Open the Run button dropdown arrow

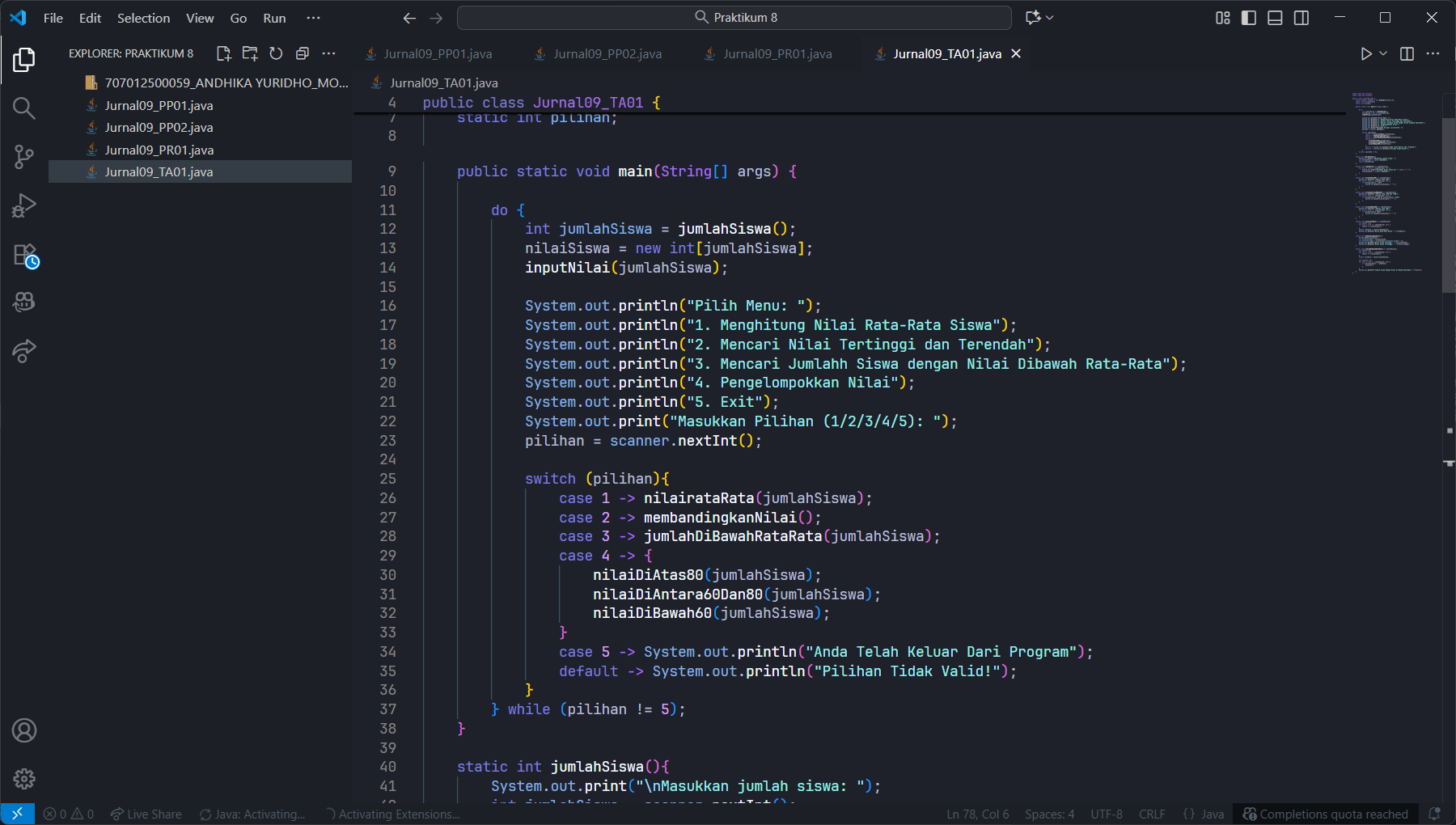pos(1383,53)
